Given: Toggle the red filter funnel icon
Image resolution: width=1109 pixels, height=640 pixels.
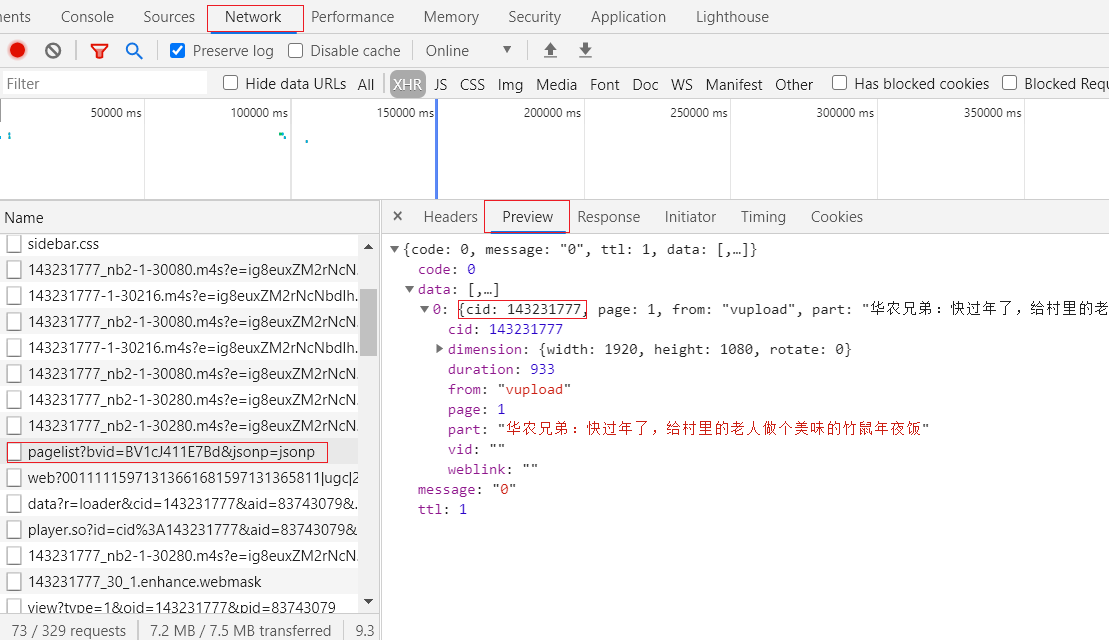Looking at the screenshot, I should click(99, 51).
